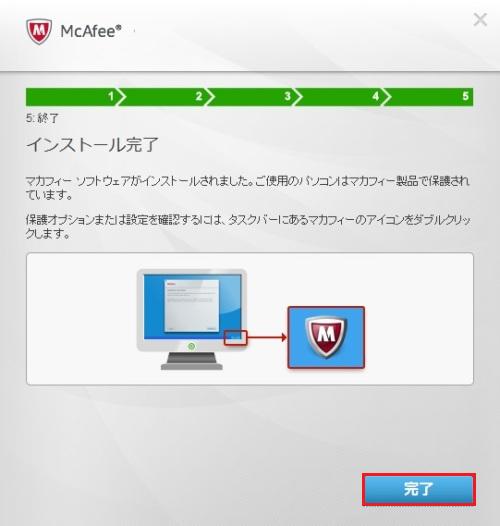Click the large McAfee shield taskbar icon
The height and width of the screenshot is (526, 500).
326,337
